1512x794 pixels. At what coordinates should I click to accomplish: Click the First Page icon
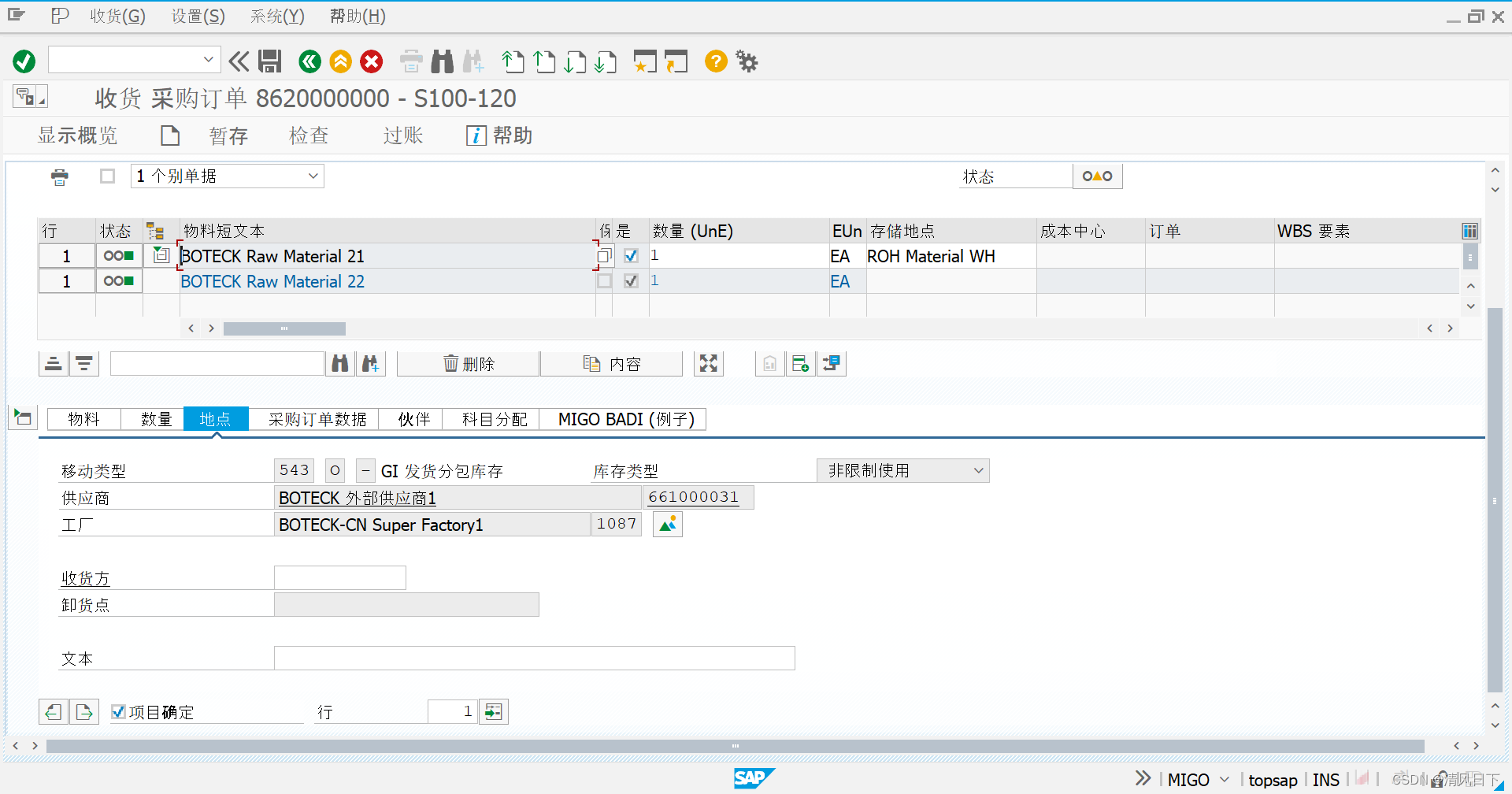click(513, 61)
